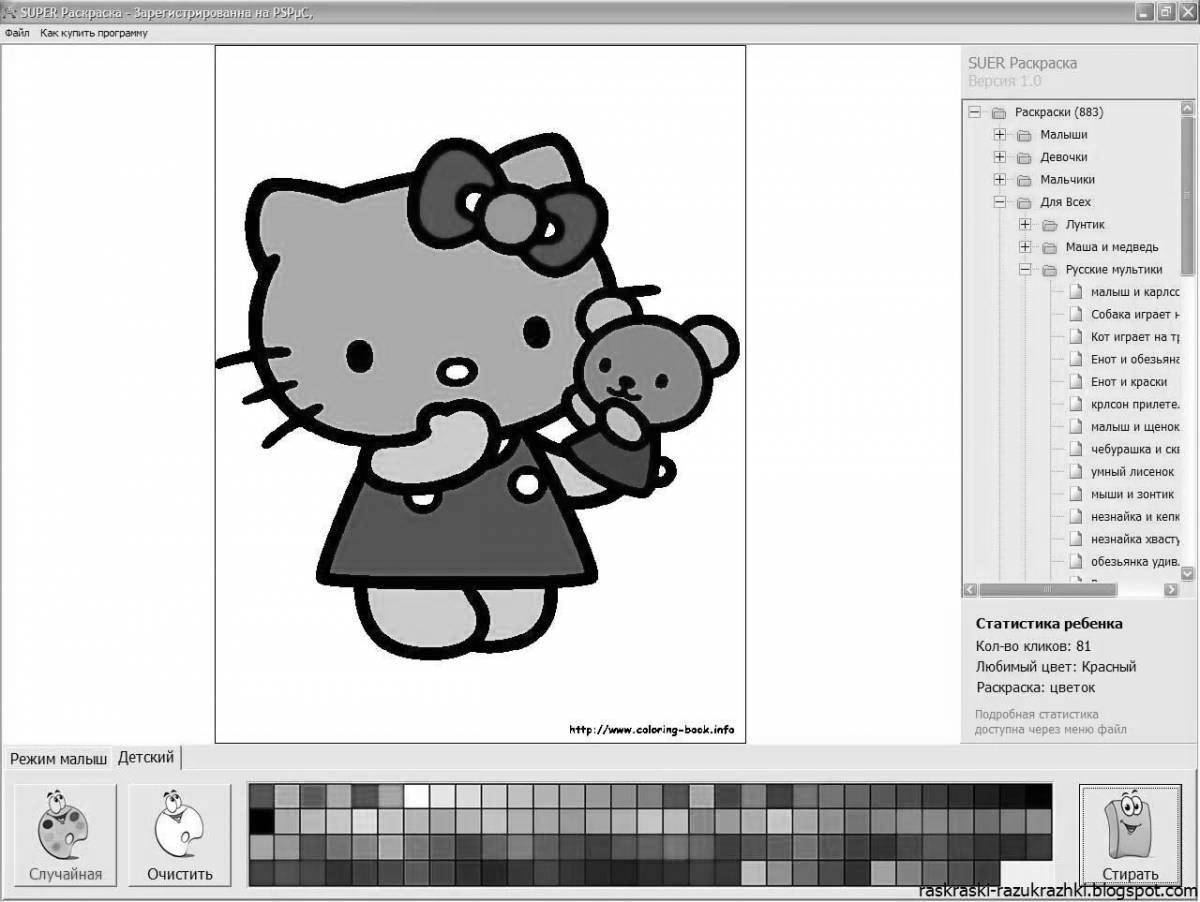Image resolution: width=1200 pixels, height=902 pixels.
Task: Pick the white swatch in the palette
Action: (416, 796)
